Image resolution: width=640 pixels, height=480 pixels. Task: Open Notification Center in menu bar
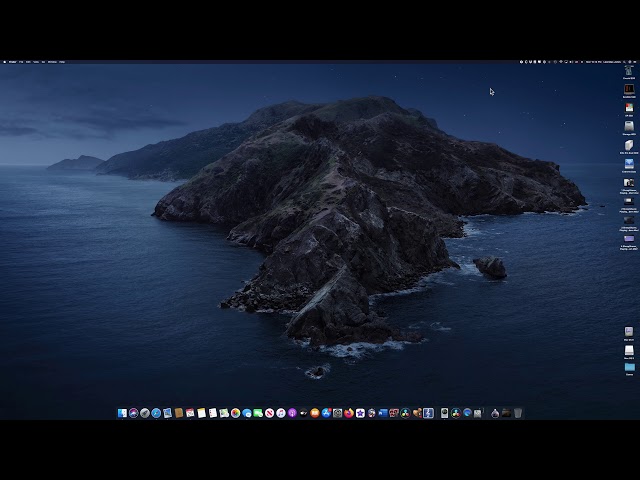click(635, 62)
